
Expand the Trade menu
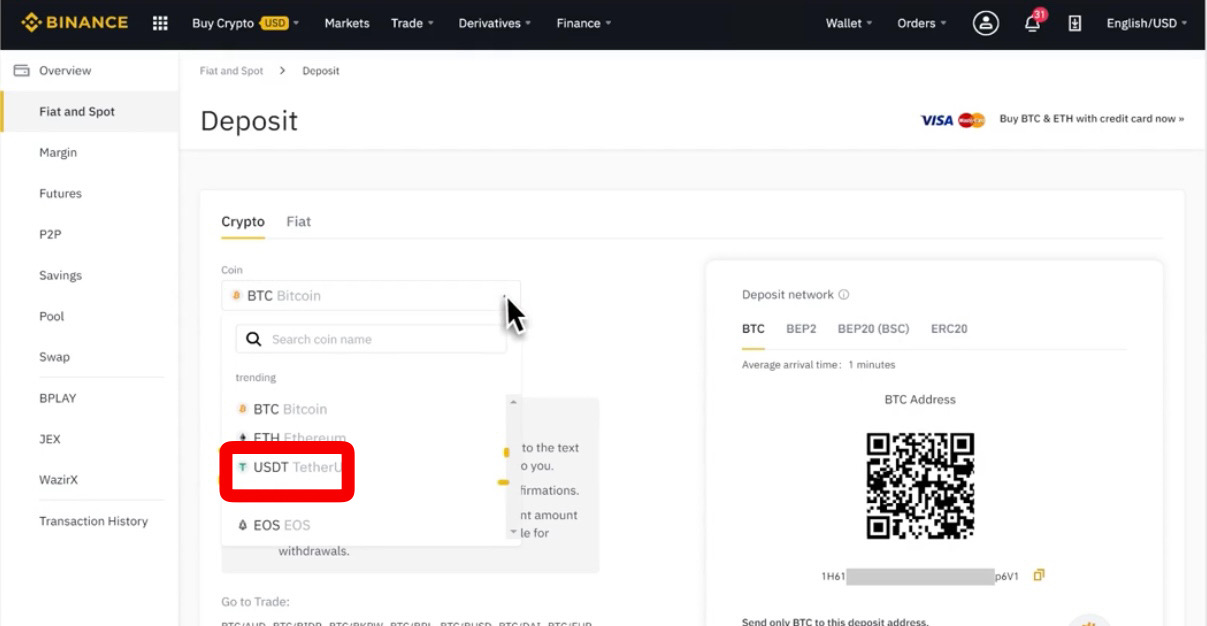point(412,23)
